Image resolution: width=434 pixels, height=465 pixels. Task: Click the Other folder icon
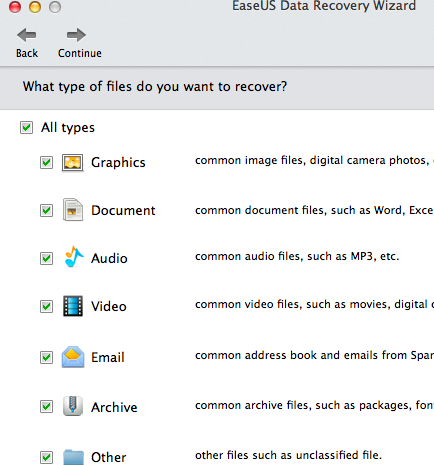[73, 457]
